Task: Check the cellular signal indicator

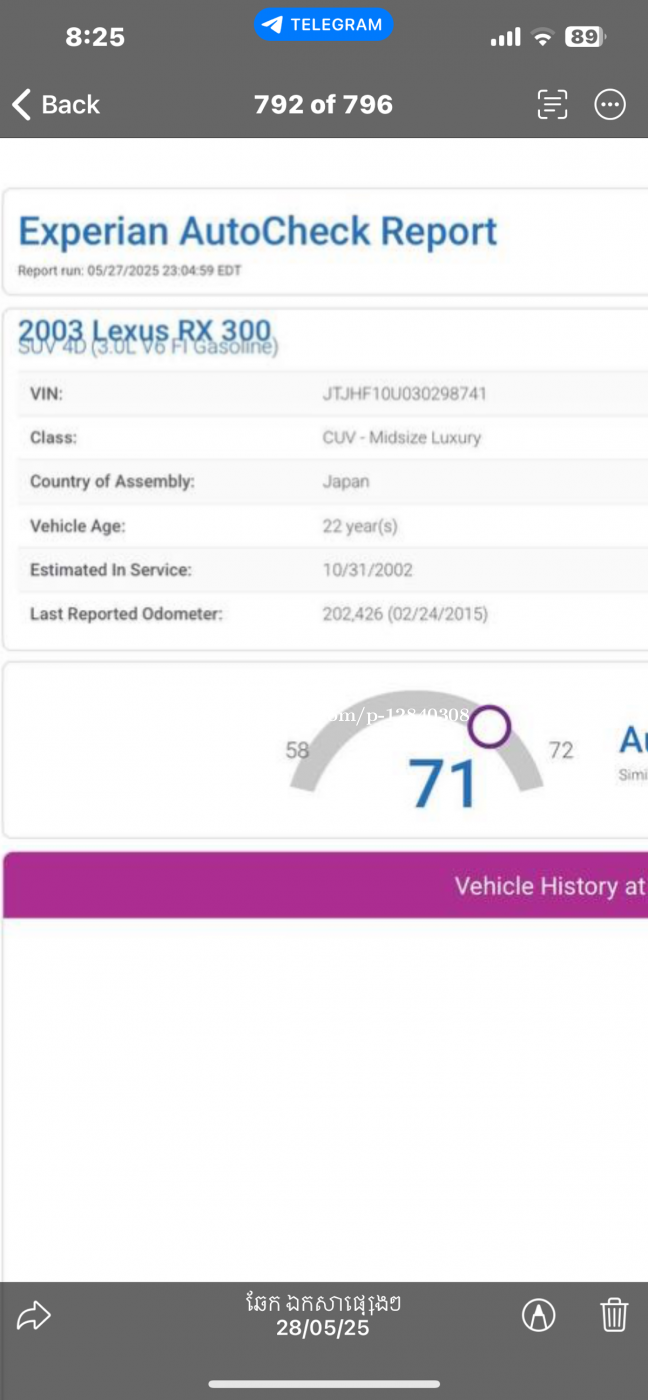Action: tap(505, 38)
